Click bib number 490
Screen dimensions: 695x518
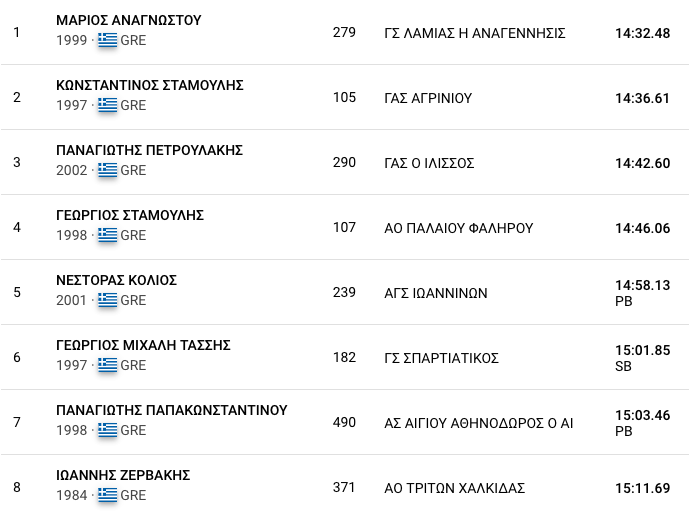(x=344, y=422)
